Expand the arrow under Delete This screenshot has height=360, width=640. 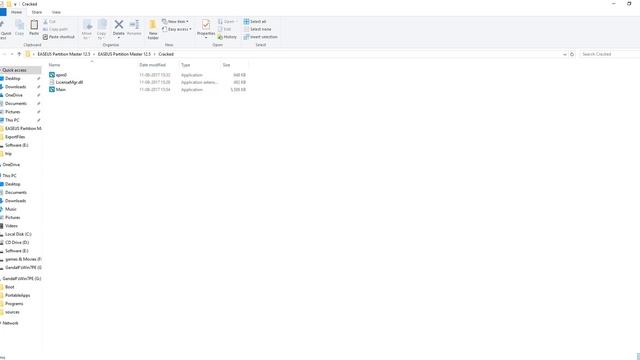click(119, 38)
